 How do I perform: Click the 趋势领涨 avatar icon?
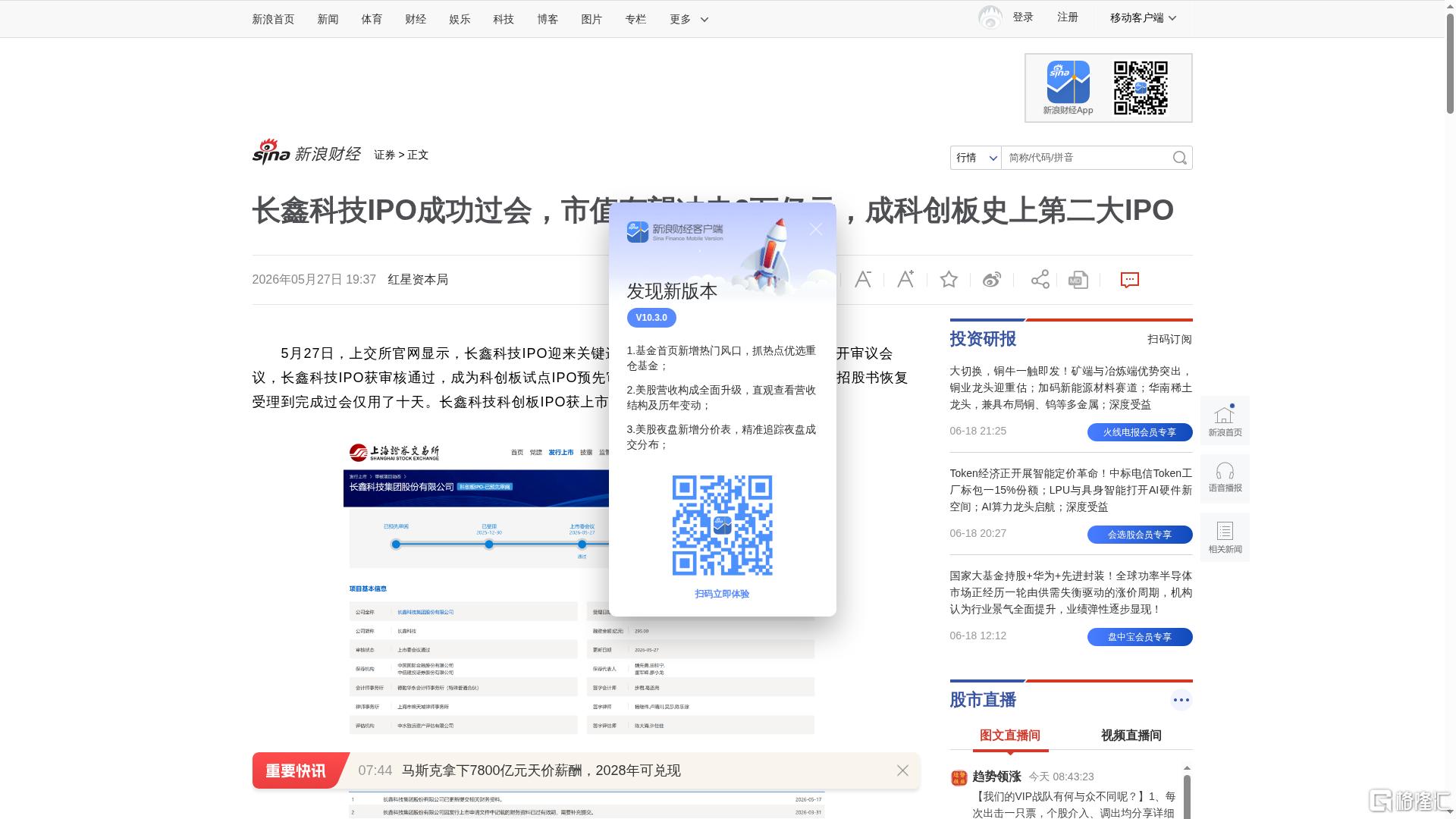point(959,777)
